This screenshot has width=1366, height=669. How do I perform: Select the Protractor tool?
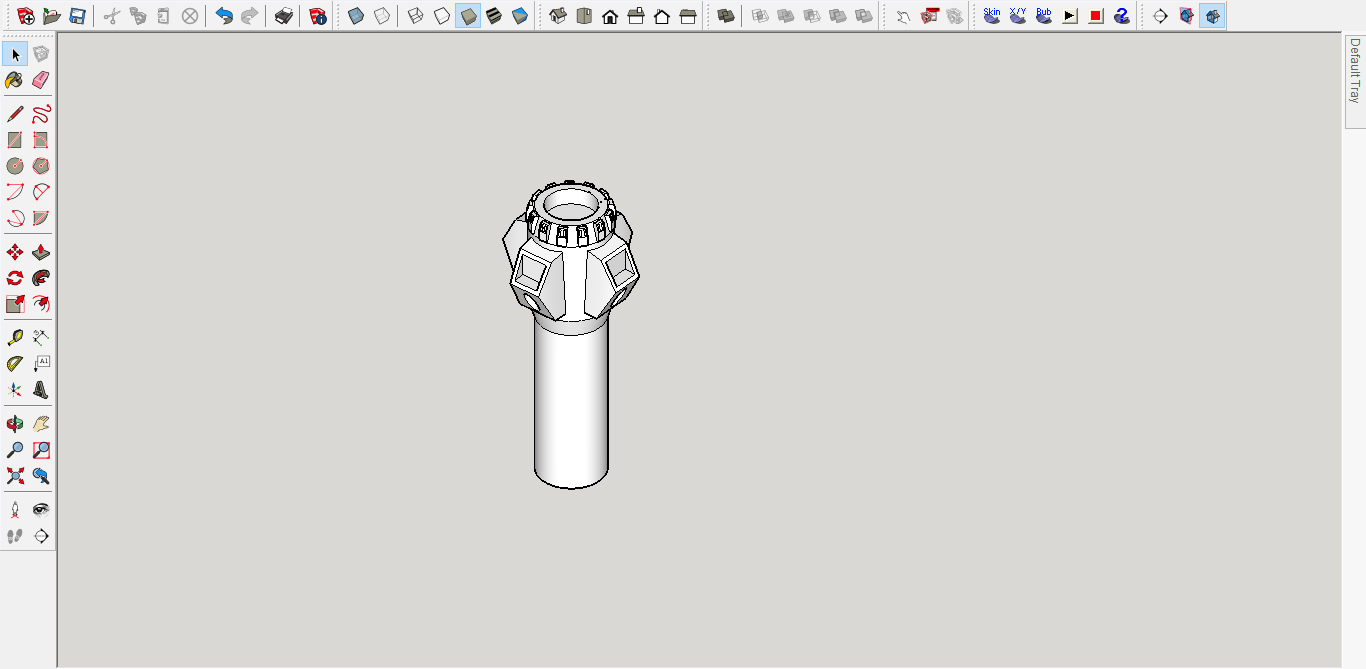click(x=15, y=364)
